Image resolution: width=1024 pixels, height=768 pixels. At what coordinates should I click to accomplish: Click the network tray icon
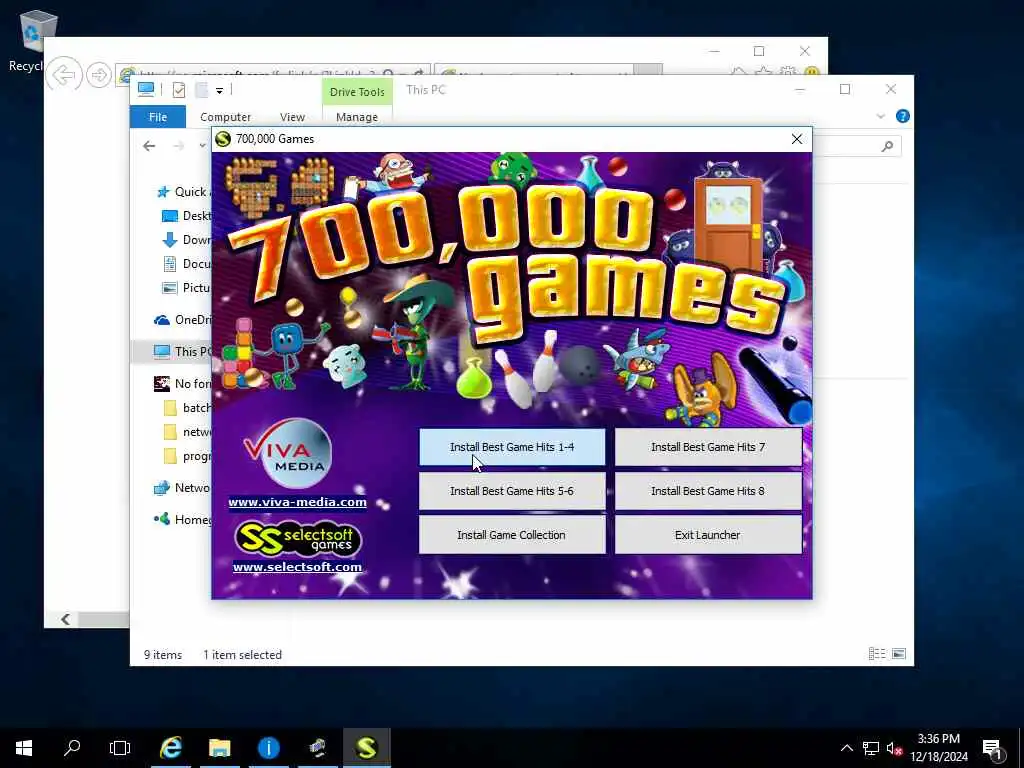(x=871, y=748)
